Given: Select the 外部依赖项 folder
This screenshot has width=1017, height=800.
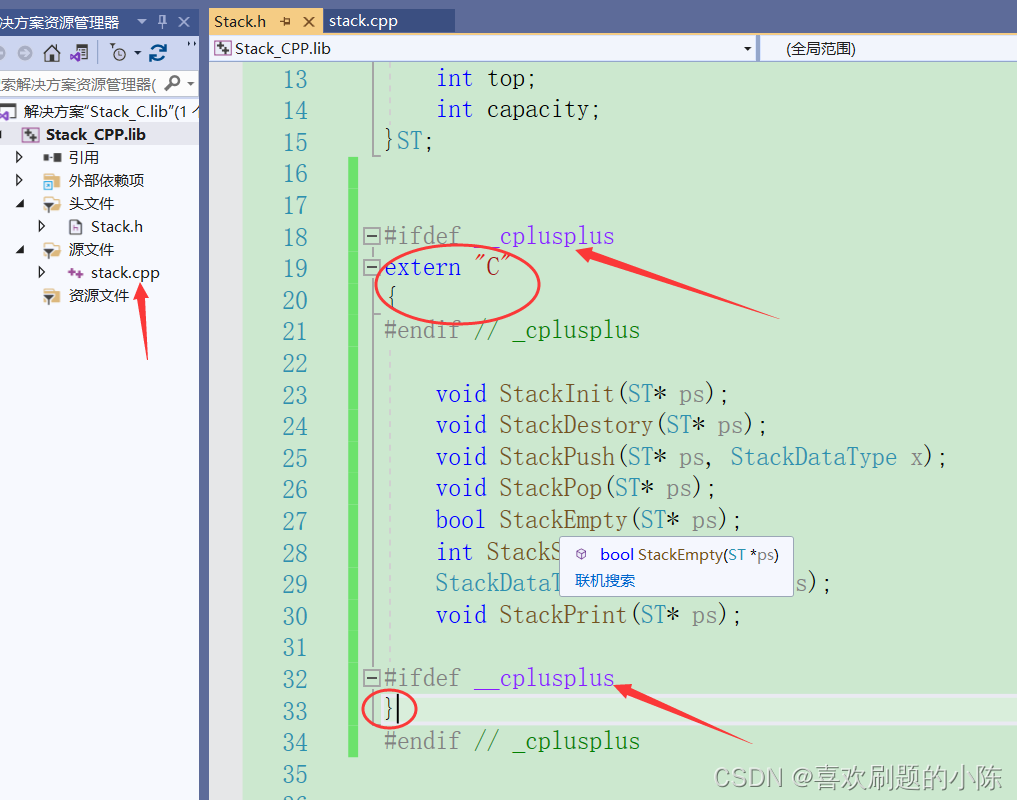Looking at the screenshot, I should point(106,180).
